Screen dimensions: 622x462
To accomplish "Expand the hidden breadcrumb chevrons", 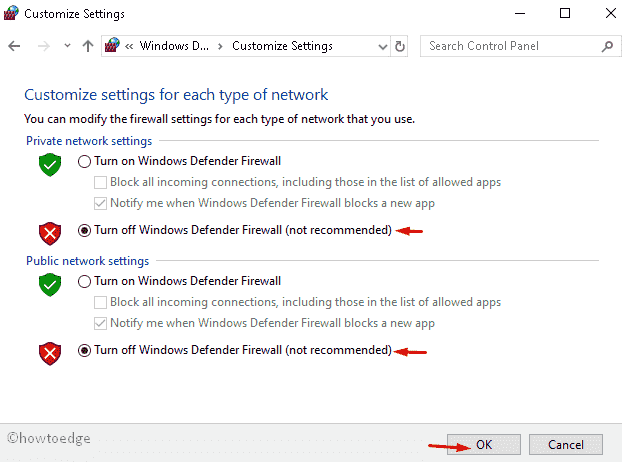I will click(129, 46).
